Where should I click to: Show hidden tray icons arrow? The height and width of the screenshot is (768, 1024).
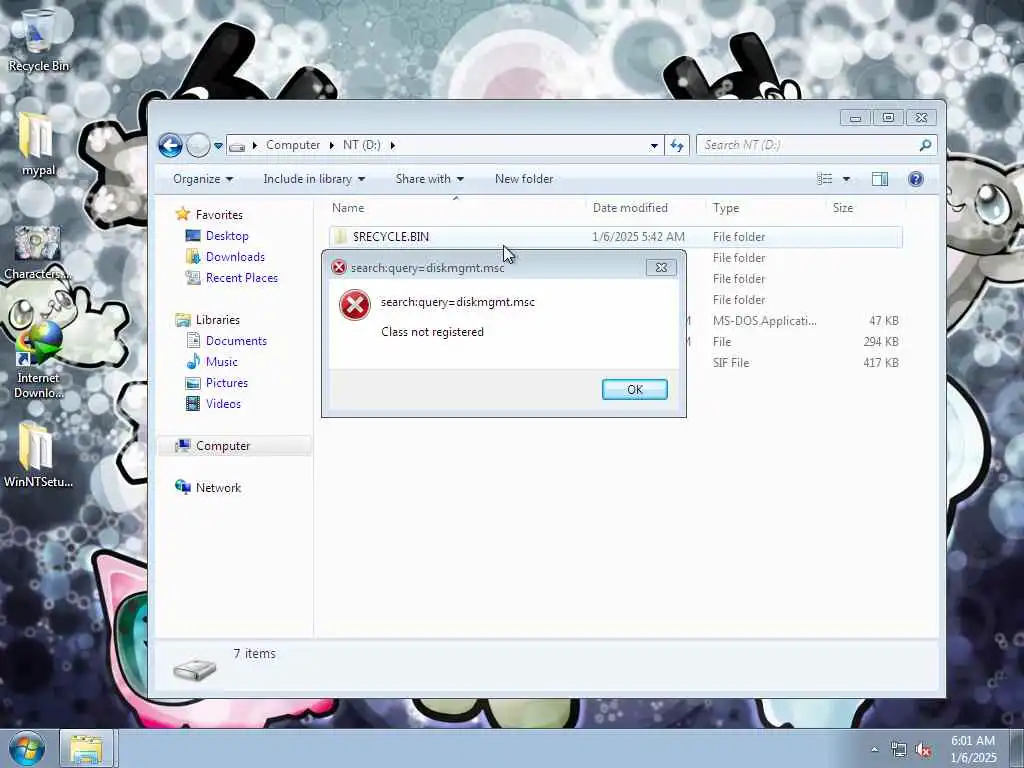click(874, 749)
